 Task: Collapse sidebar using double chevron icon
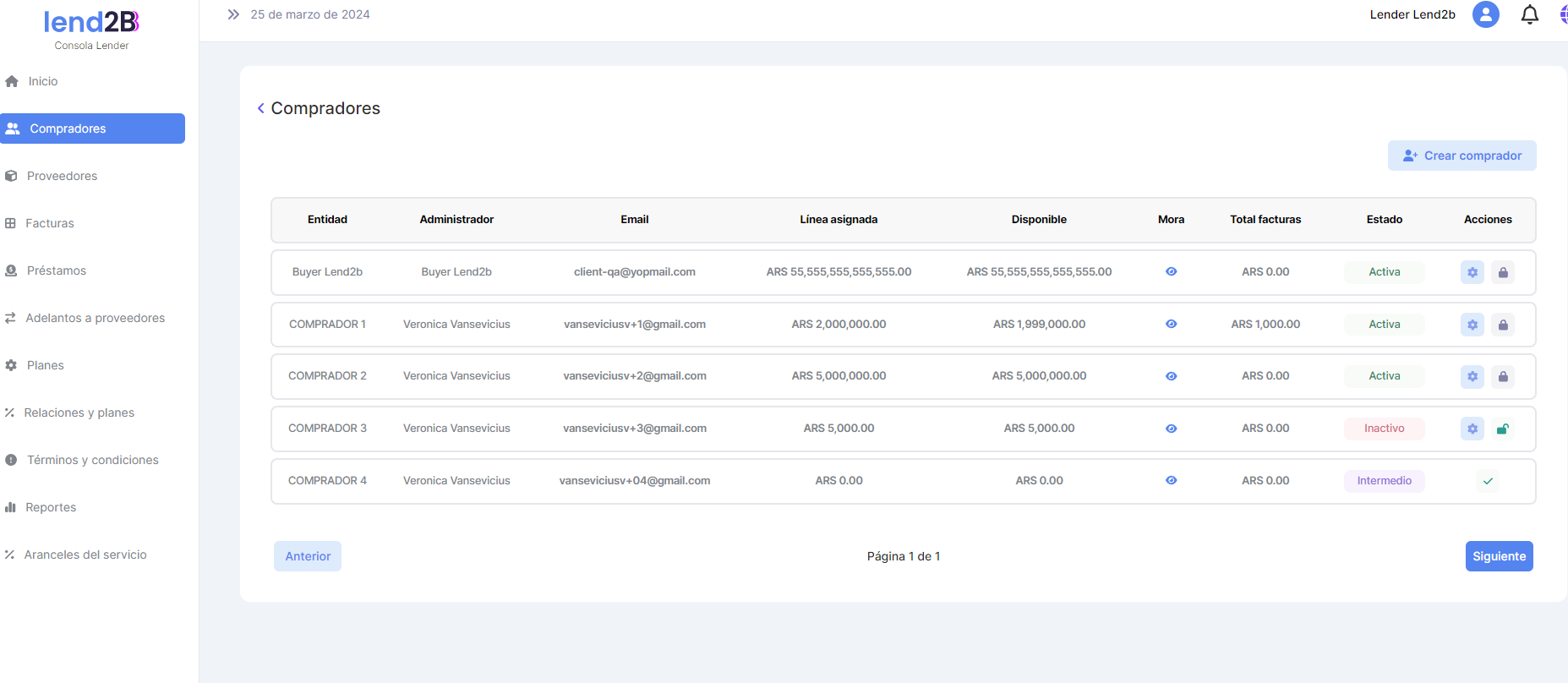233,14
